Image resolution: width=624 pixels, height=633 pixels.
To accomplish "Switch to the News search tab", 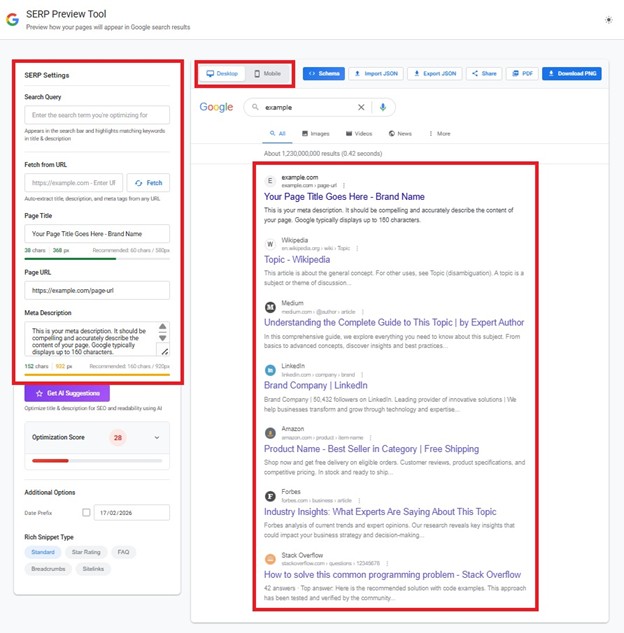I will tap(399, 133).
